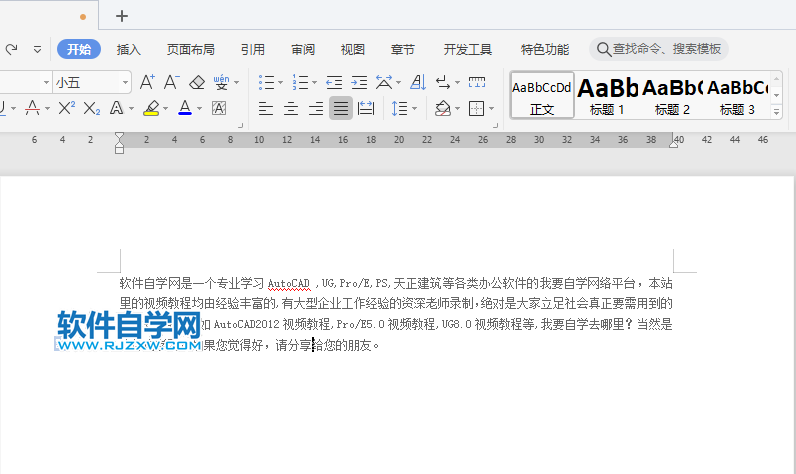This screenshot has width=796, height=474.
Task: Open the 页面布局 tab
Action: pyautogui.click(x=190, y=49)
